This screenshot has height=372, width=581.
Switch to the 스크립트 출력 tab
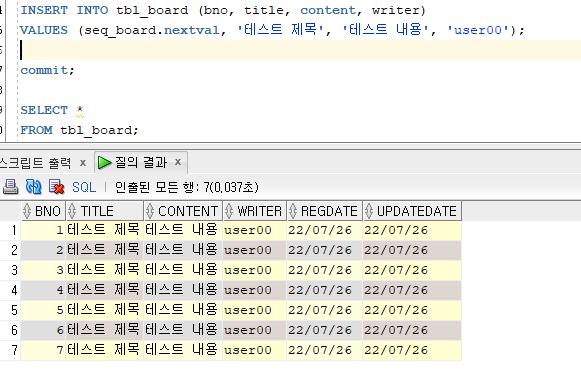pyautogui.click(x=35, y=163)
